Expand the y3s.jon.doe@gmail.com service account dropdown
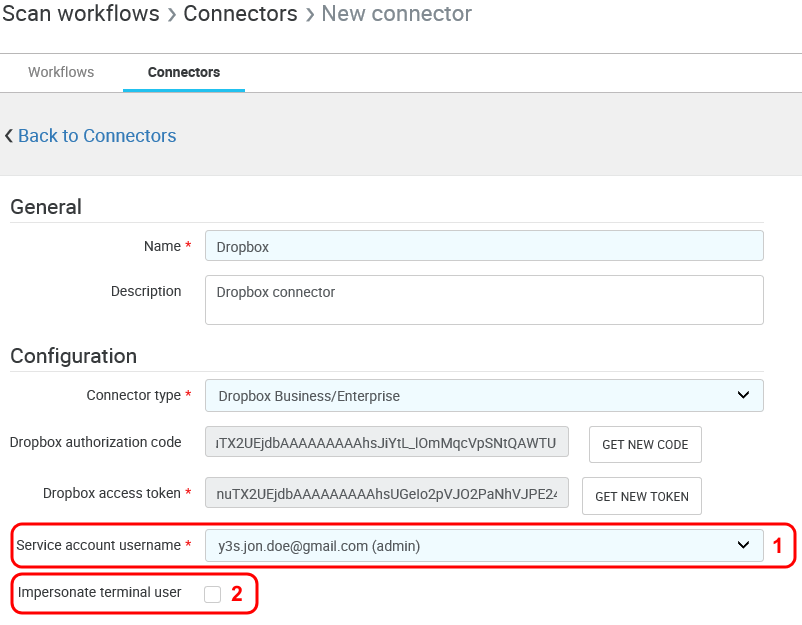This screenshot has height=625, width=802. 484,545
